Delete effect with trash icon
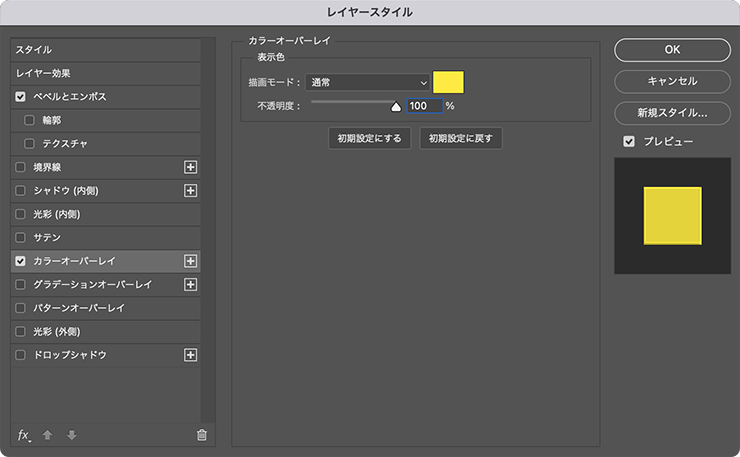740x457 pixels. tap(202, 435)
